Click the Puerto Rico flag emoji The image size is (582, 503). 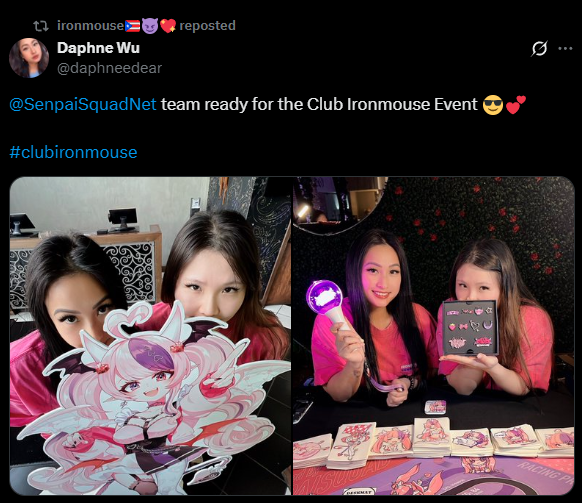tap(133, 26)
